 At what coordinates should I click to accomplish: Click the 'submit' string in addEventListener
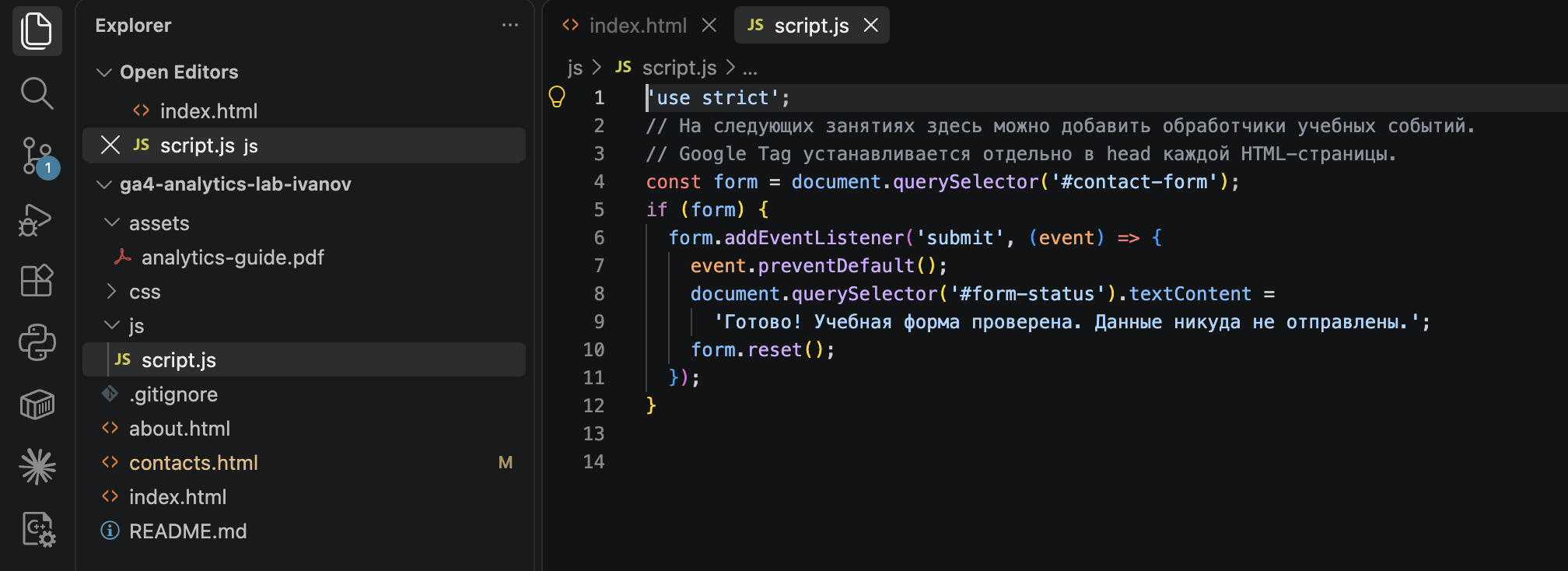click(x=960, y=238)
